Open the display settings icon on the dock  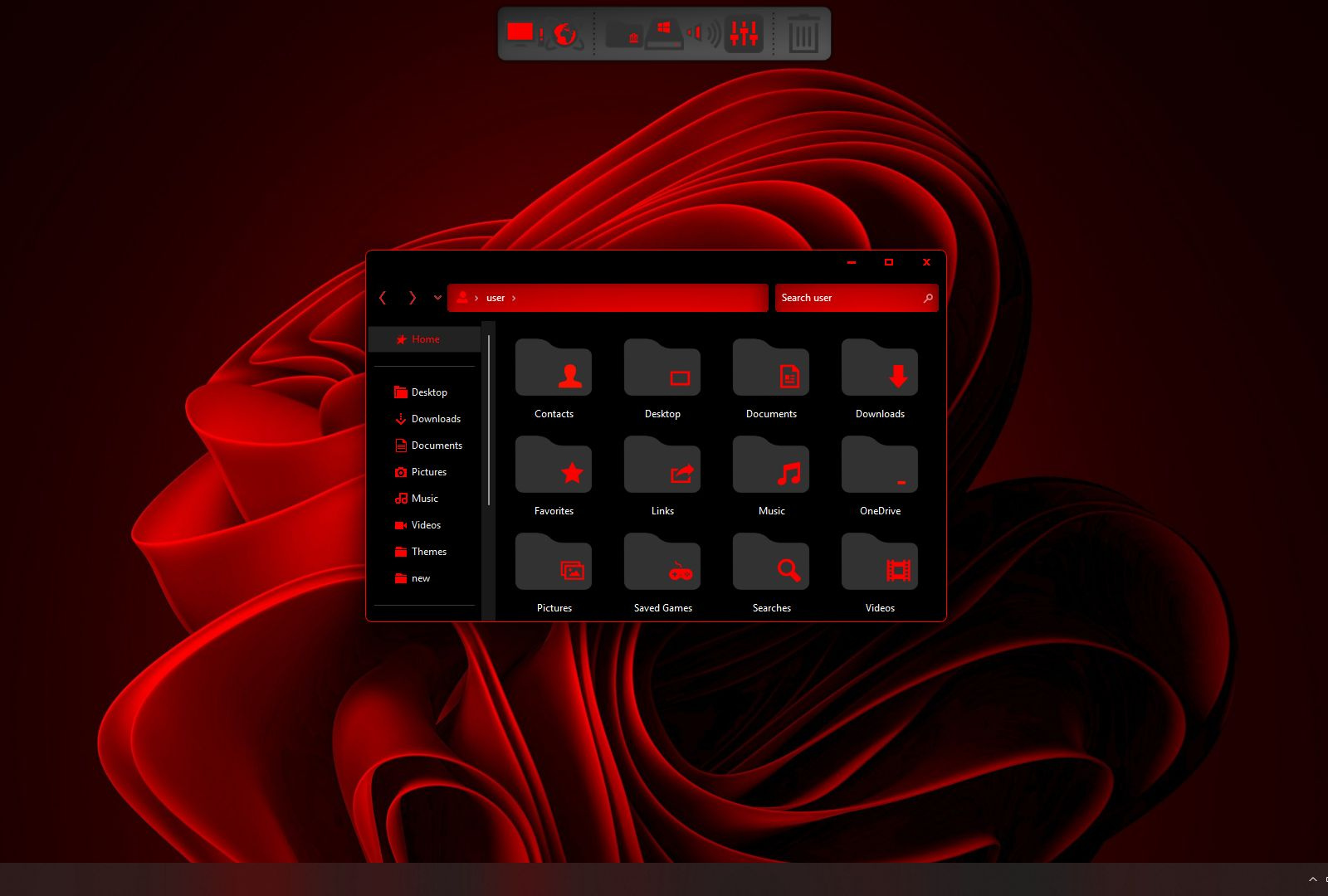(x=520, y=32)
